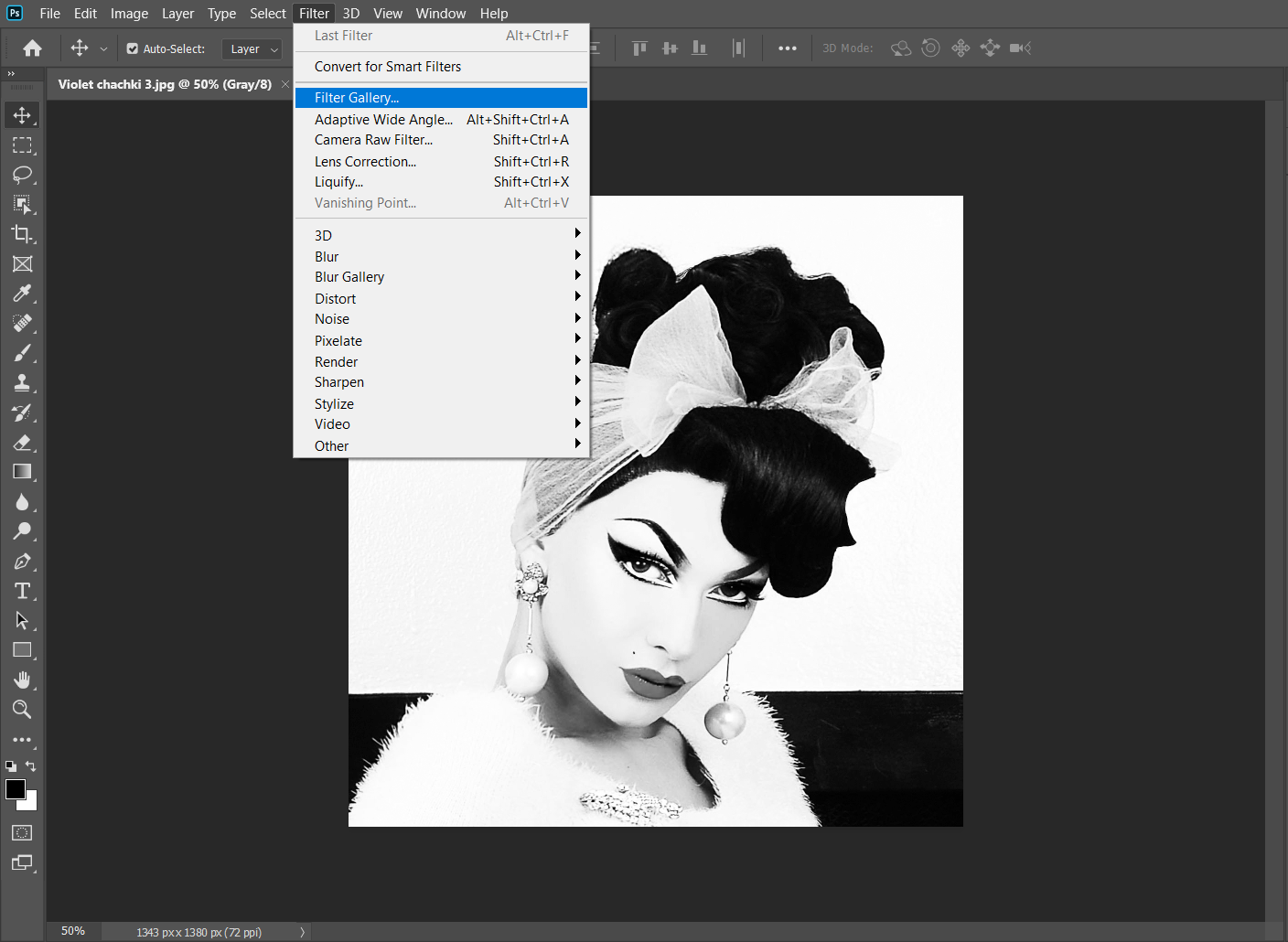Reset default foreground and background colors
The width and height of the screenshot is (1288, 942).
(11, 766)
